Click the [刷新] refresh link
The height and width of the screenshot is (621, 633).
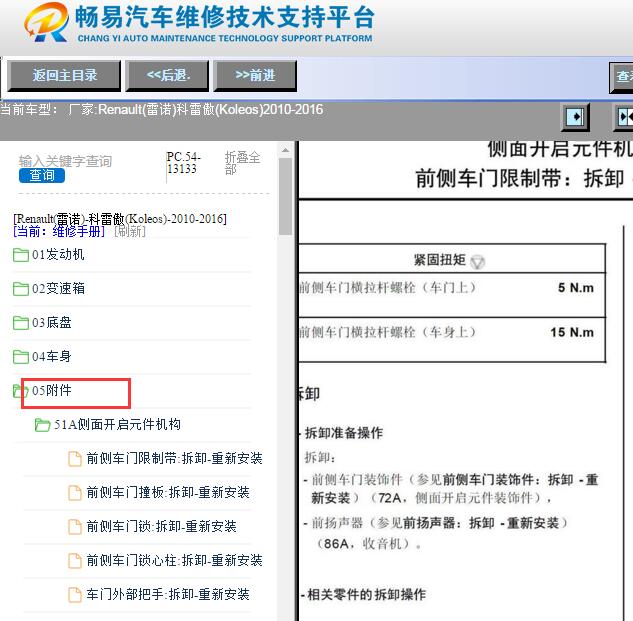[130, 232]
